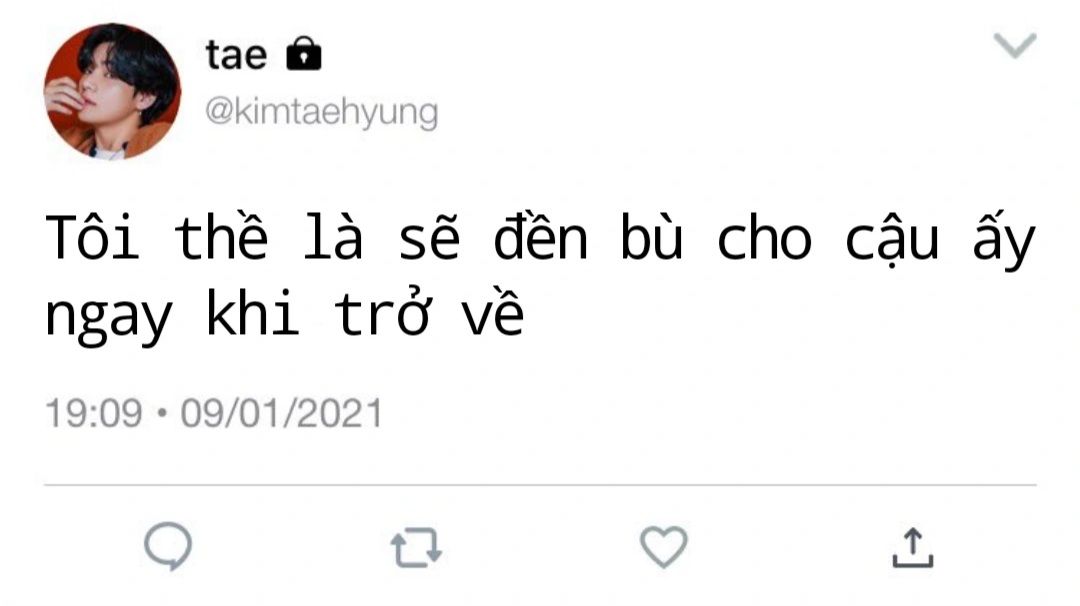Open tae's profile picture
1080x606 pixels.
pyautogui.click(x=112, y=92)
